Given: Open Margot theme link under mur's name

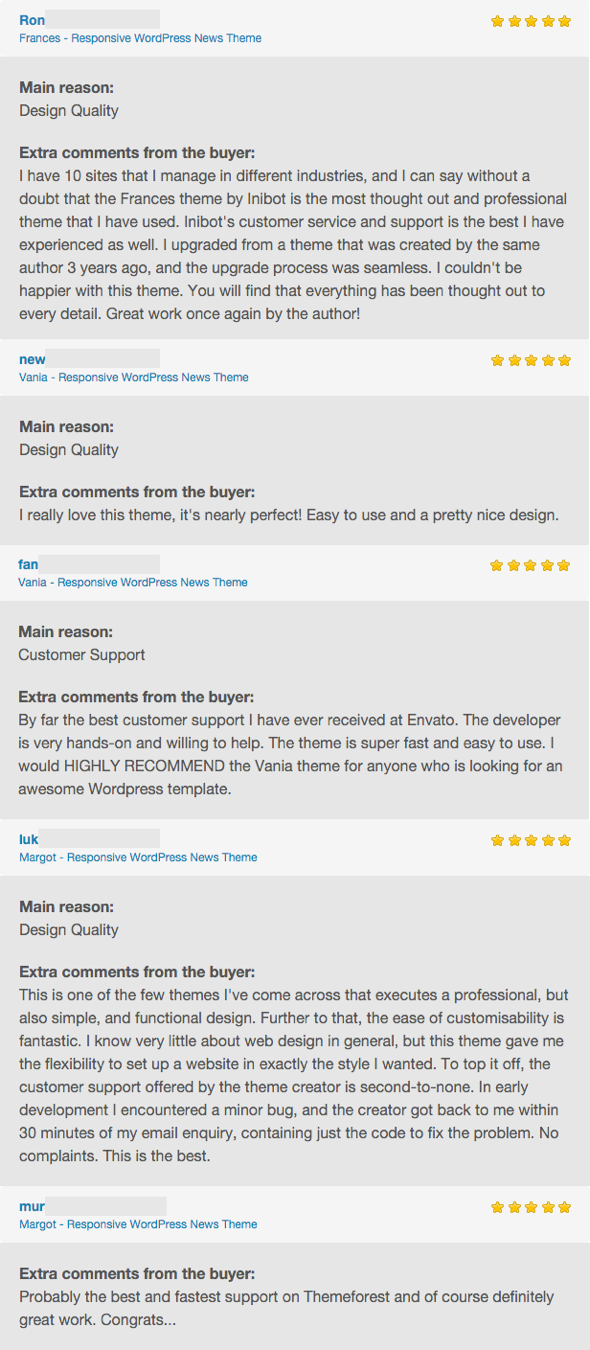Looking at the screenshot, I should [x=138, y=1224].
